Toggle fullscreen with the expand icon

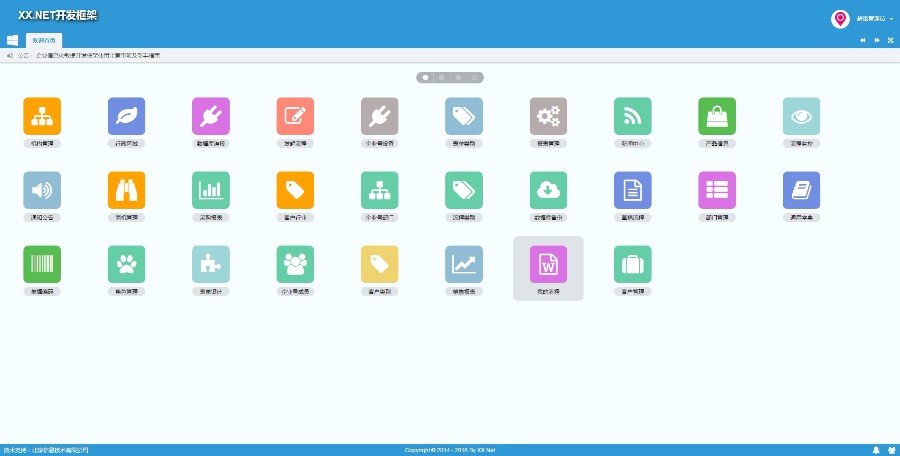pos(891,40)
